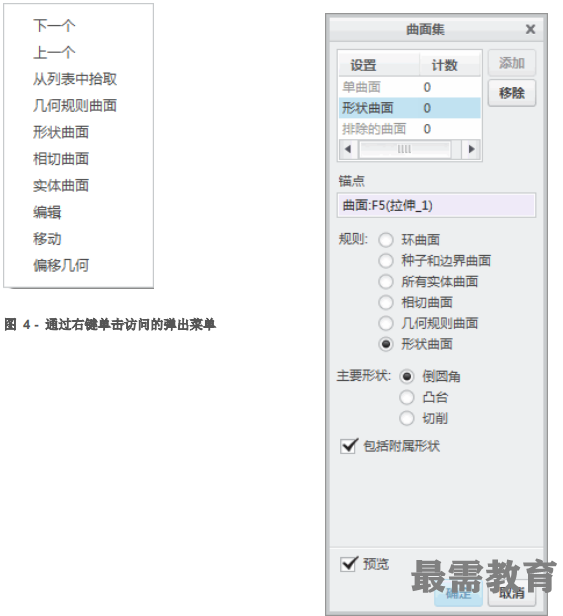The image size is (563, 616).
Task: Select 几何规则曲面 in the popup menu
Action: click(75, 105)
